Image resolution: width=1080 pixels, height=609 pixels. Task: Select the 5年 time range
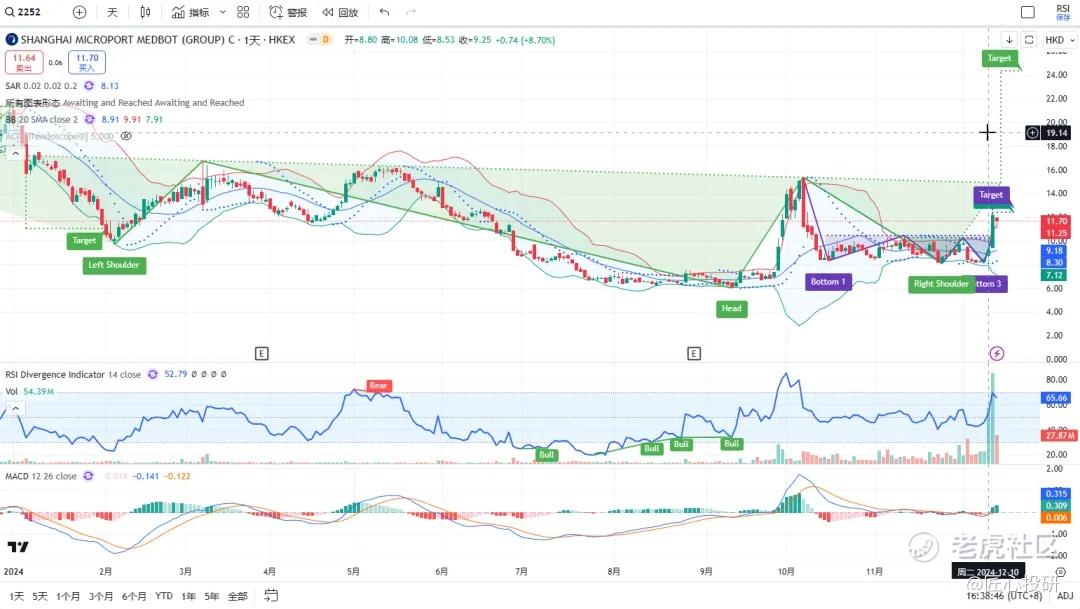coord(212,596)
